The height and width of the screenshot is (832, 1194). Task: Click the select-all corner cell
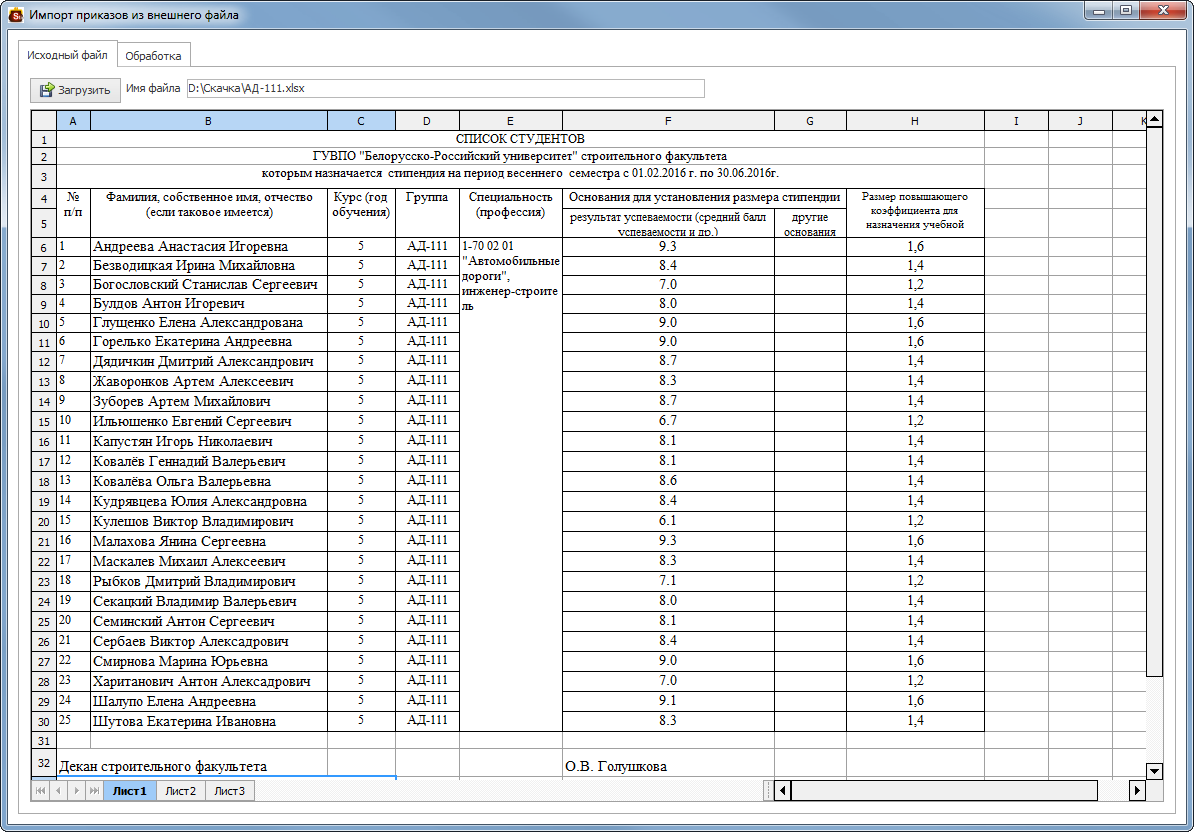click(x=44, y=120)
